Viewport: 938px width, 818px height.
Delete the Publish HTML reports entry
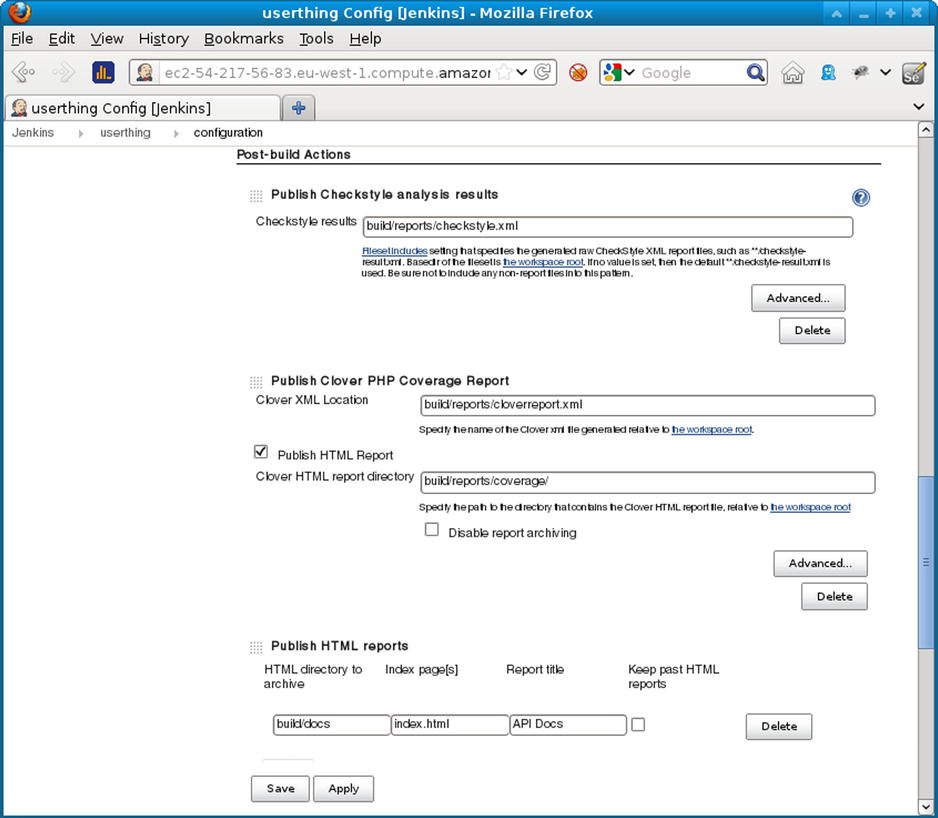coord(778,726)
